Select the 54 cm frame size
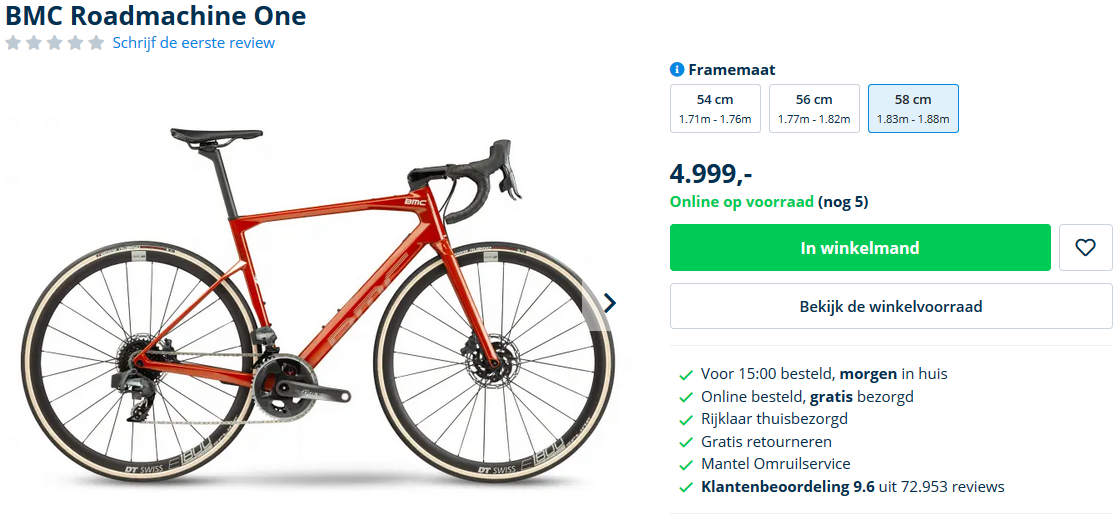The height and width of the screenshot is (529, 1116). tap(715, 108)
